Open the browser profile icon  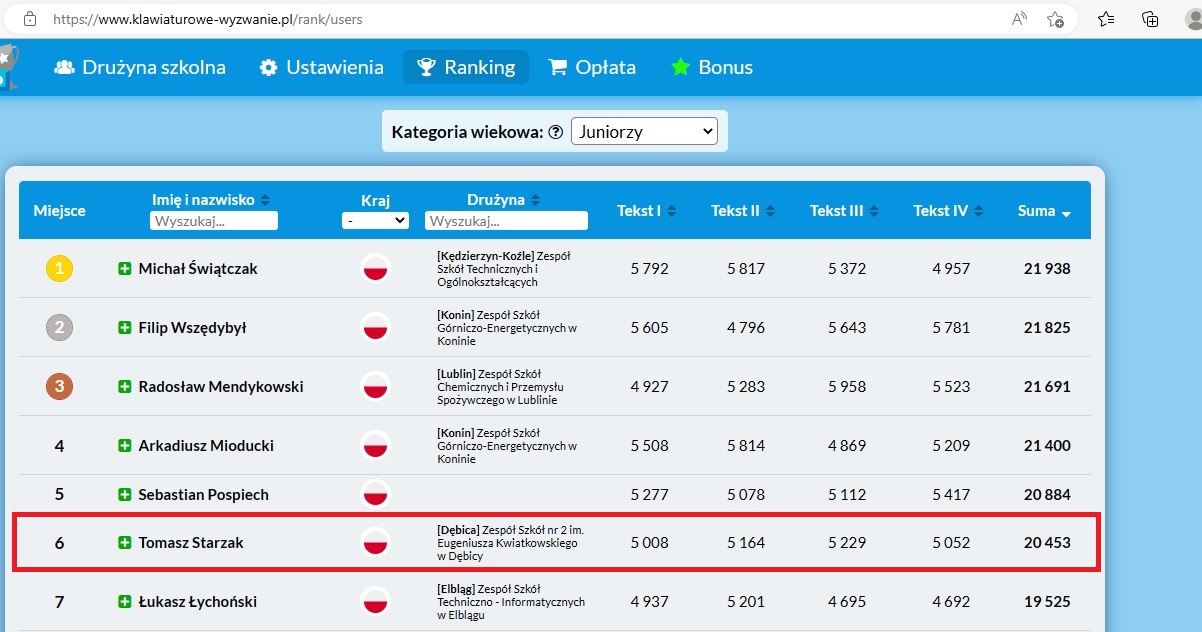1193,18
